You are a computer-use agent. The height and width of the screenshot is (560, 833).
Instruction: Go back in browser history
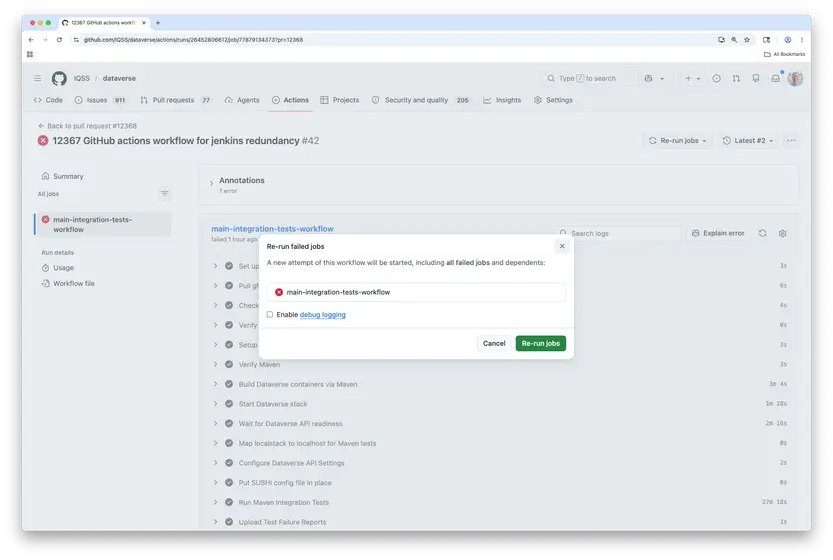pos(31,40)
